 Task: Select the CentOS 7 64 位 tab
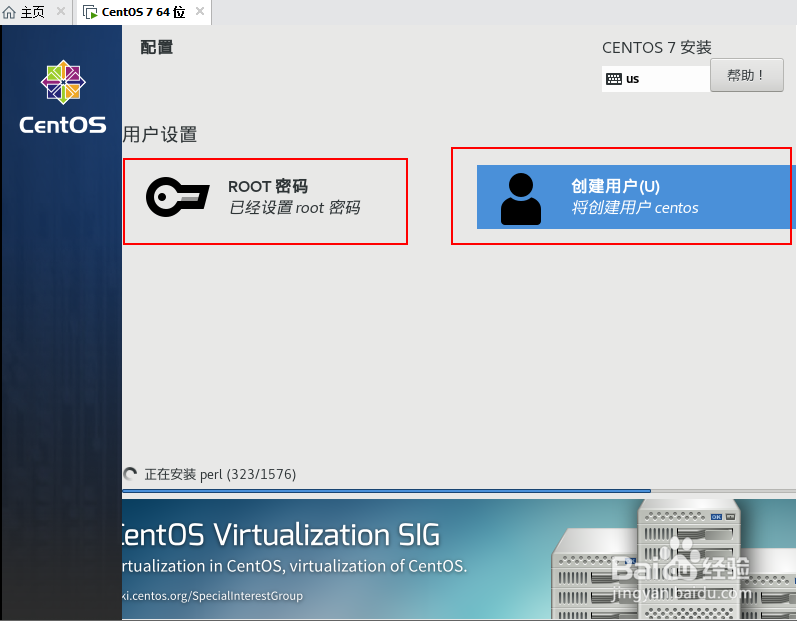[x=144, y=12]
